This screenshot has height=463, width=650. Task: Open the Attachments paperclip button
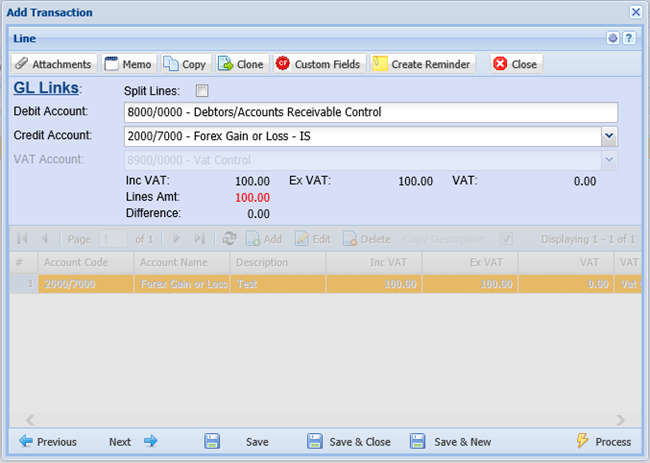(x=55, y=64)
